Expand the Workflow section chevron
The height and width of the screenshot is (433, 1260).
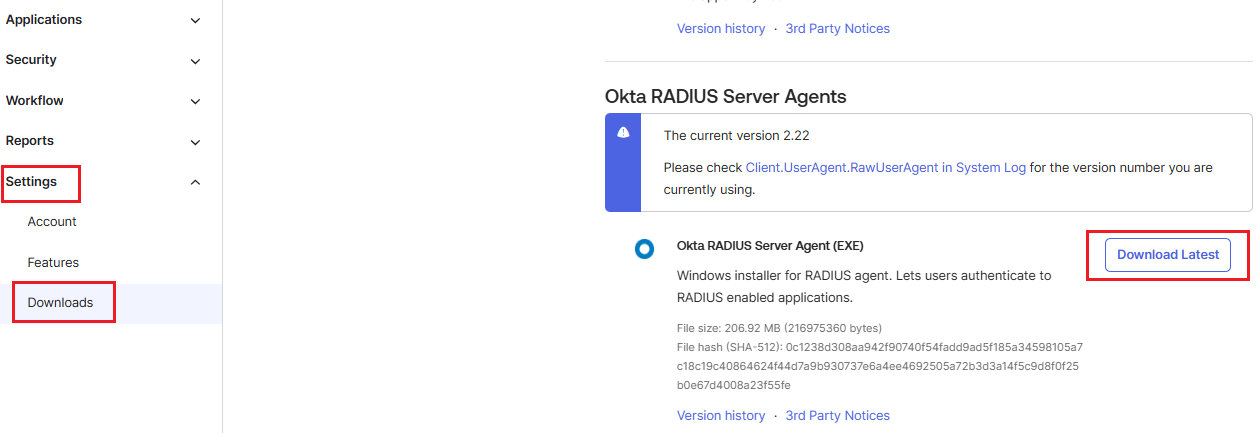tap(195, 102)
